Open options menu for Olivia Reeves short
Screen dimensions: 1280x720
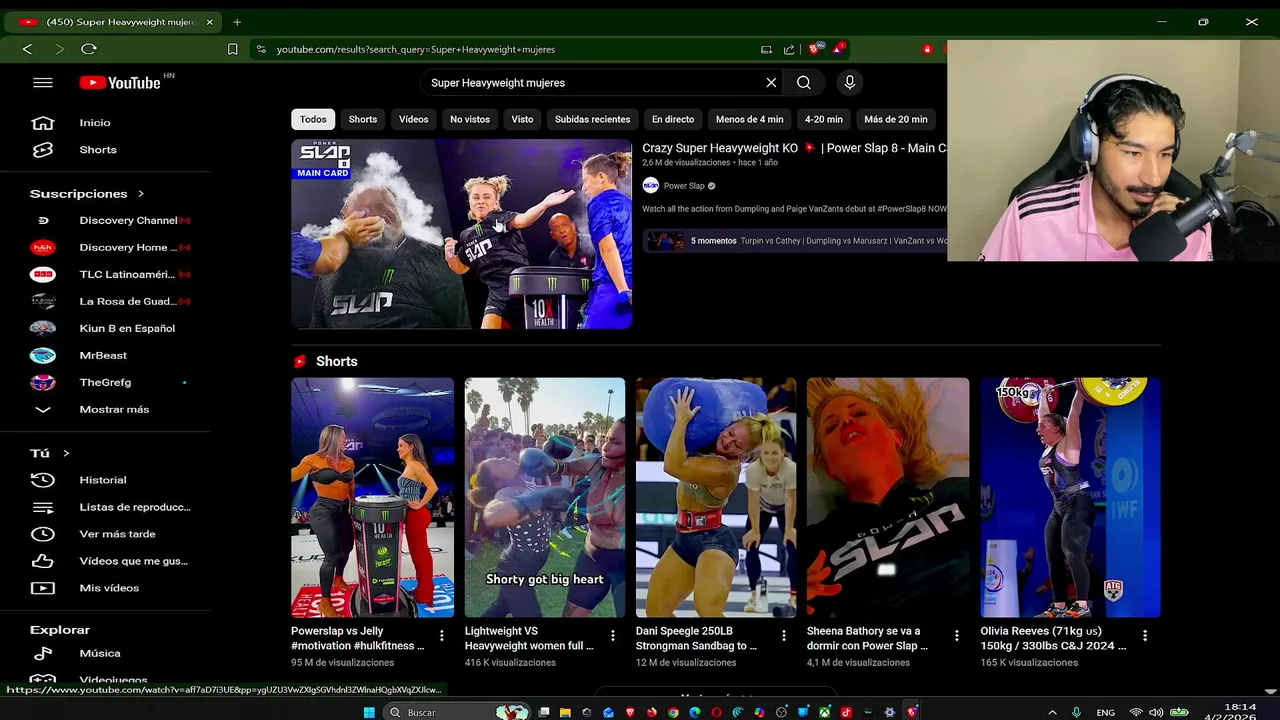pos(1145,635)
